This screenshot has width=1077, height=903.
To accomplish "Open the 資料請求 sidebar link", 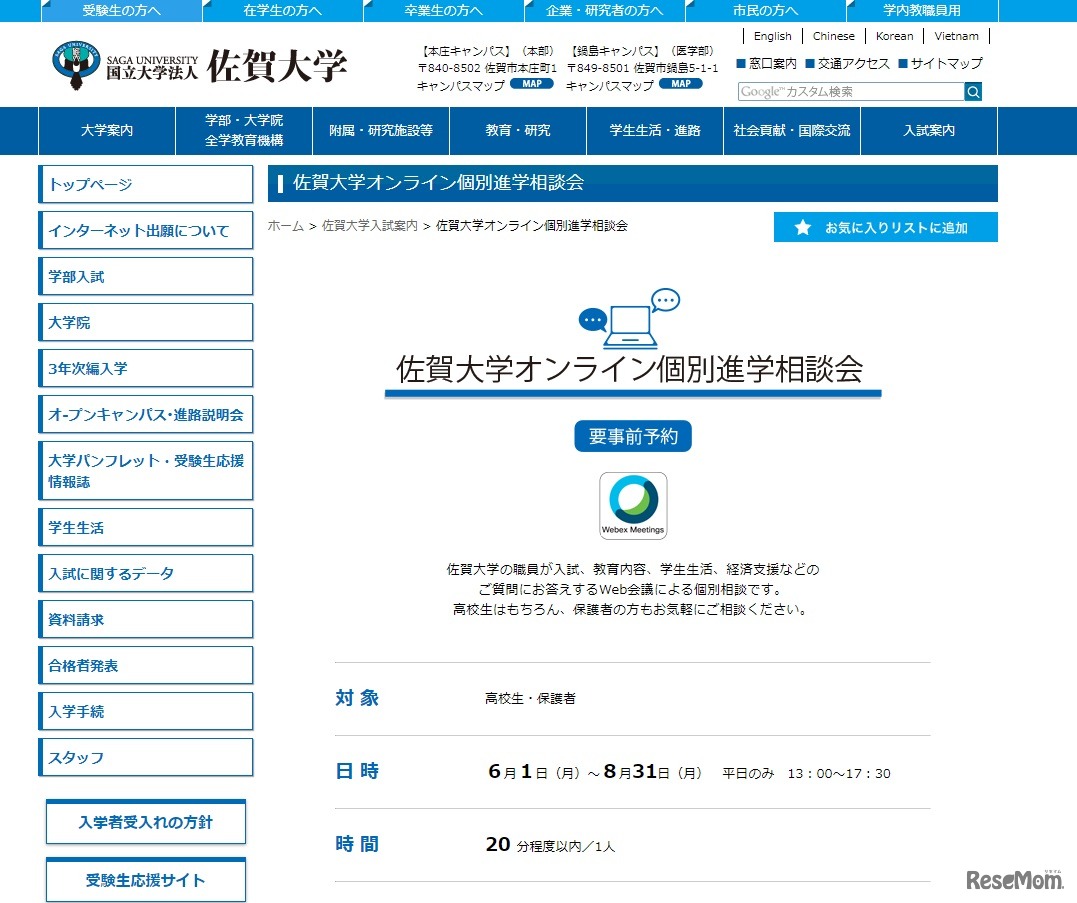I will point(145,619).
